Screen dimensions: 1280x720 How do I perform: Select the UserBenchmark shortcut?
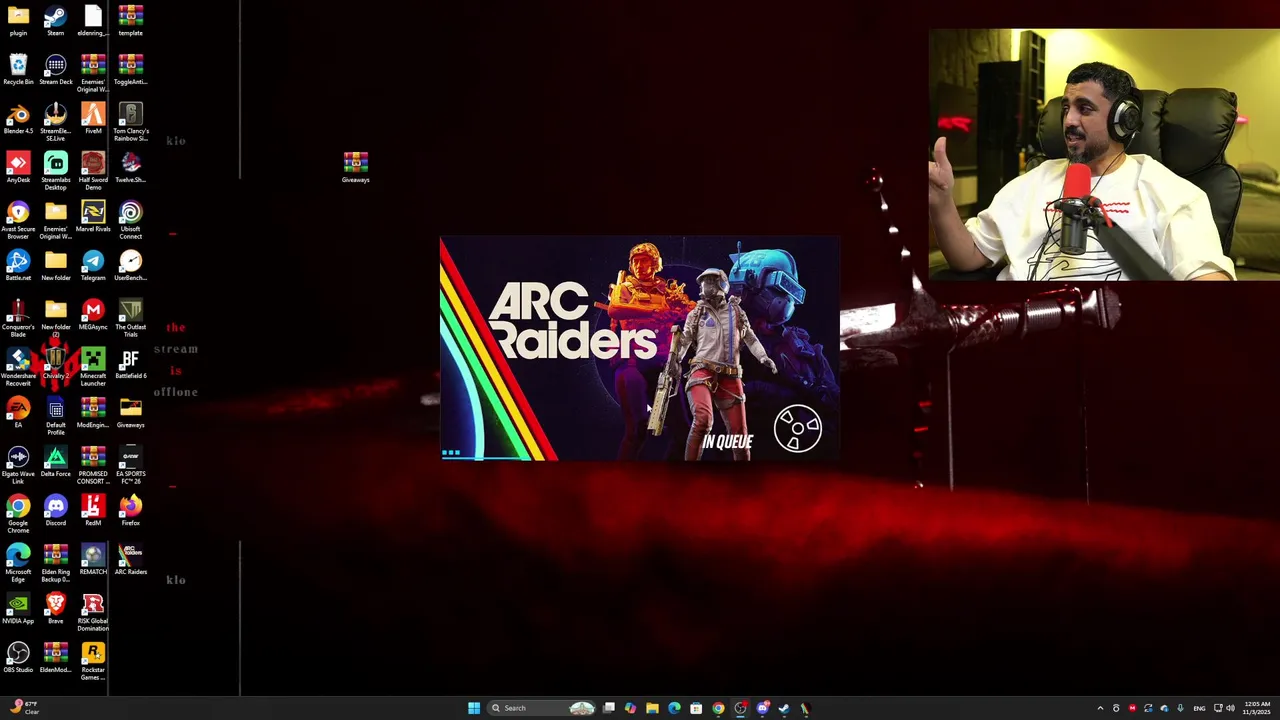coord(130,266)
